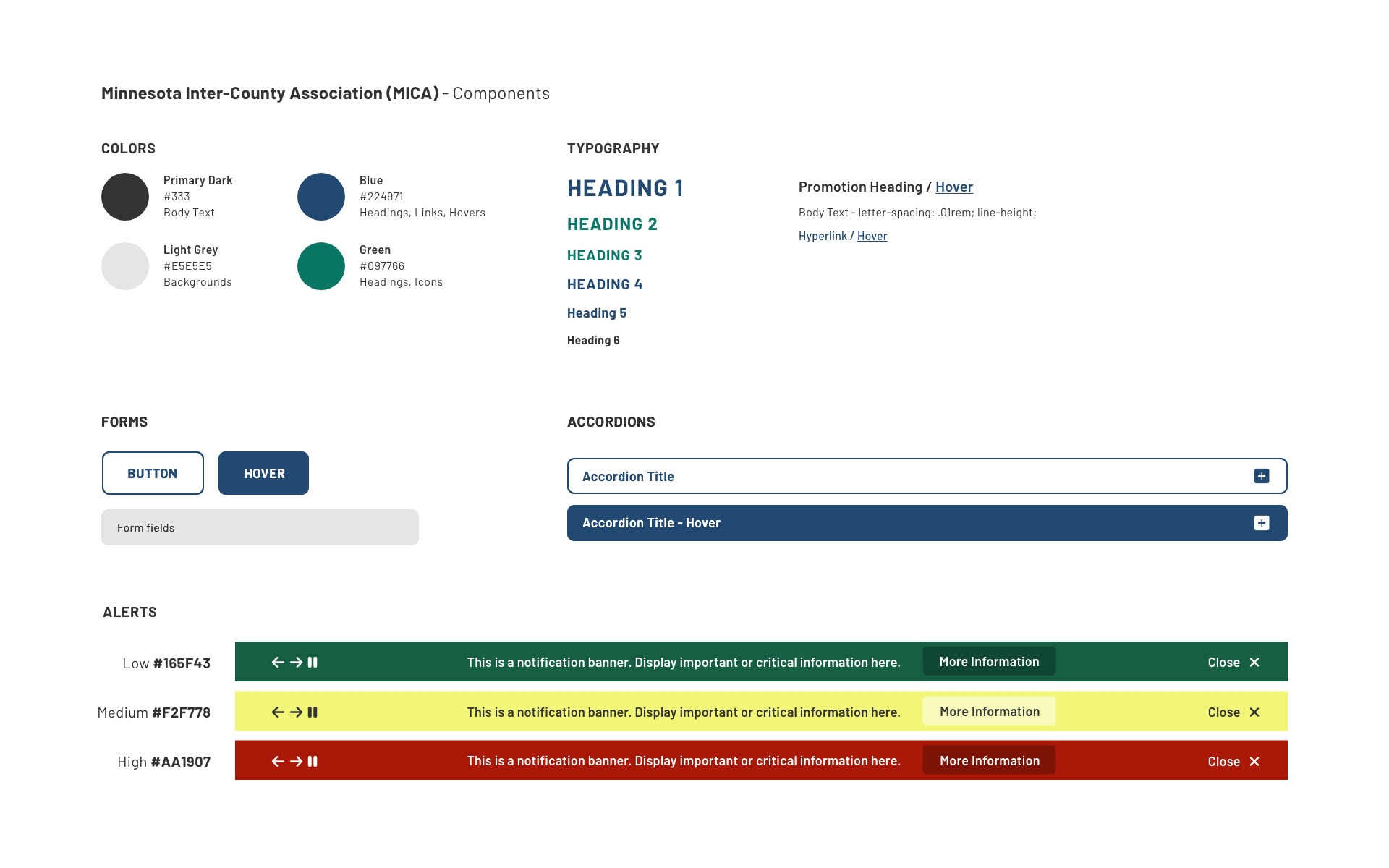Click previous arrow in red High alert

pyautogui.click(x=278, y=762)
